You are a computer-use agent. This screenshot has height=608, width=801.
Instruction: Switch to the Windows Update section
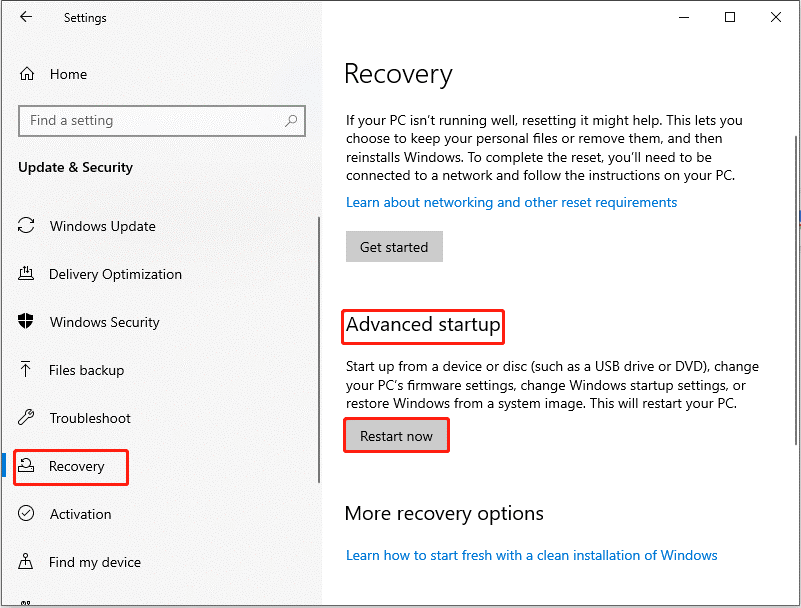(102, 226)
